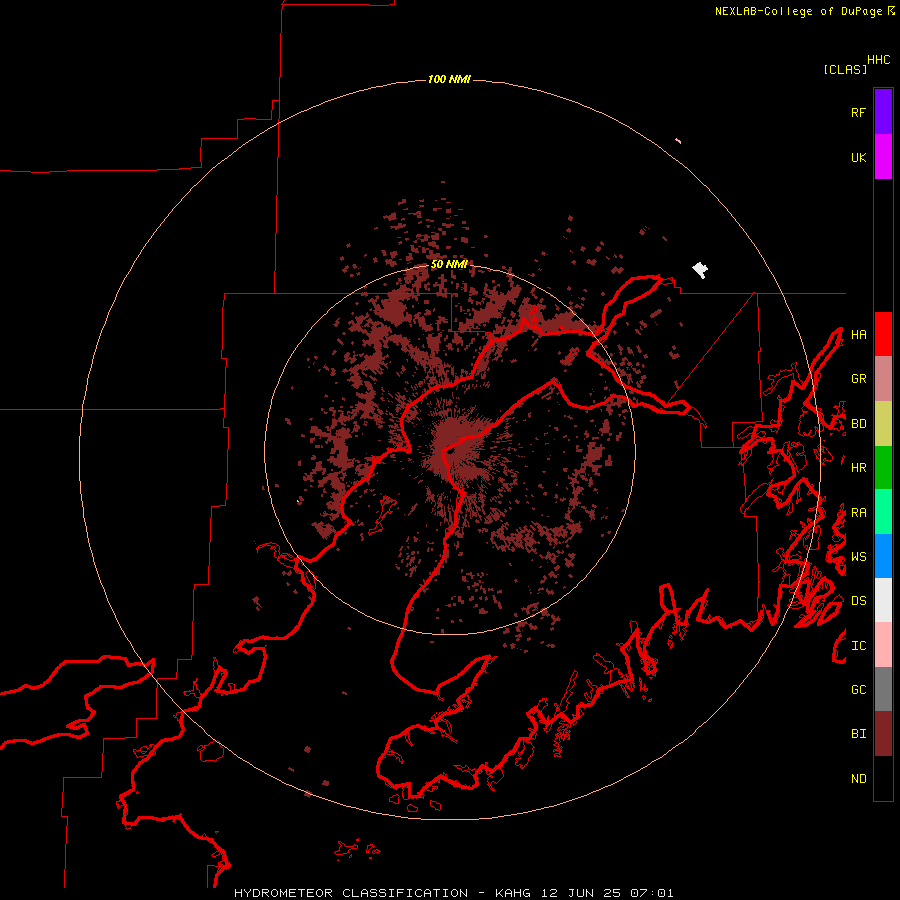Screen dimensions: 900x900
Task: Click the HR legend label
Action: pyautogui.click(x=858, y=468)
